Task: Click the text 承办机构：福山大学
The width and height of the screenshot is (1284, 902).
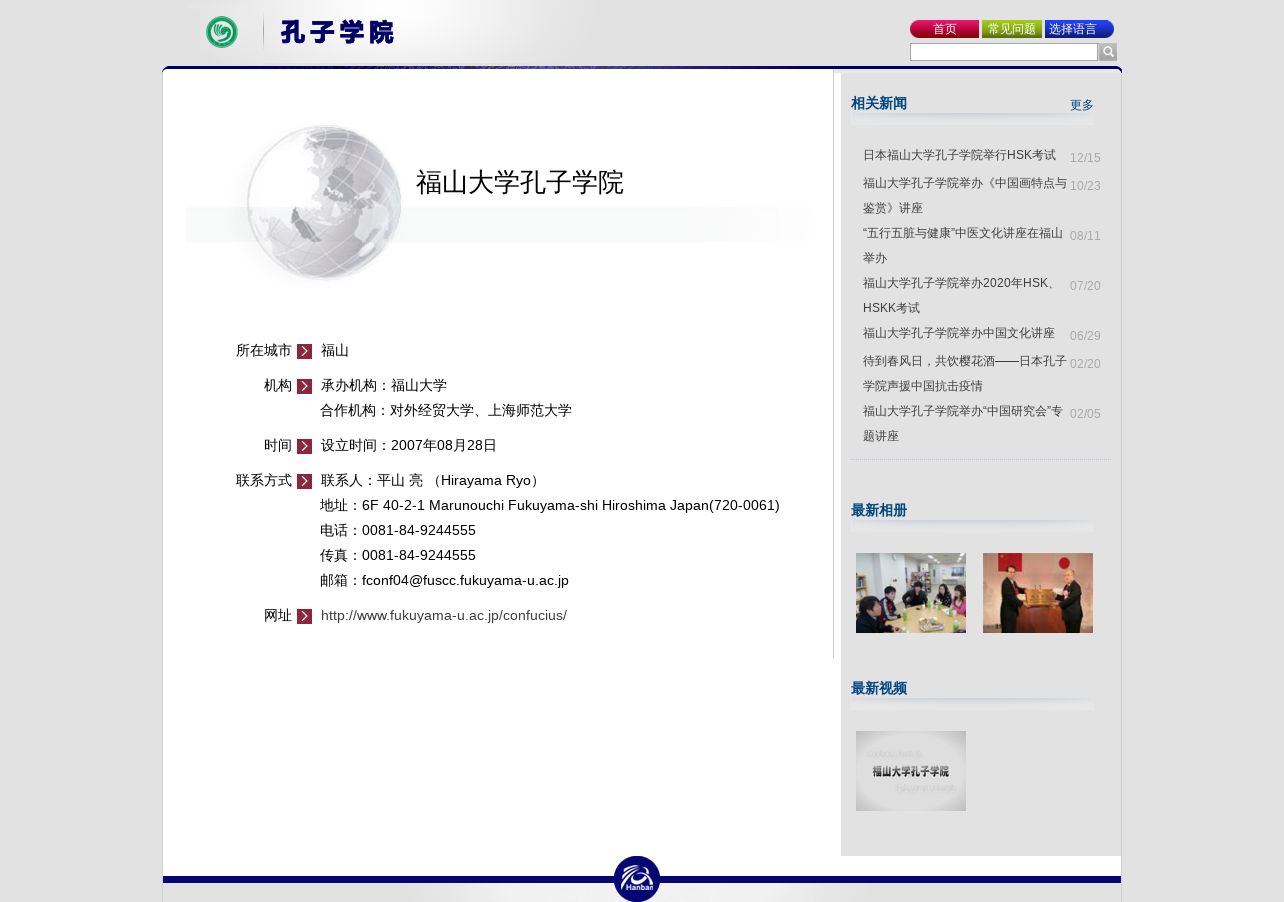Action: point(384,386)
